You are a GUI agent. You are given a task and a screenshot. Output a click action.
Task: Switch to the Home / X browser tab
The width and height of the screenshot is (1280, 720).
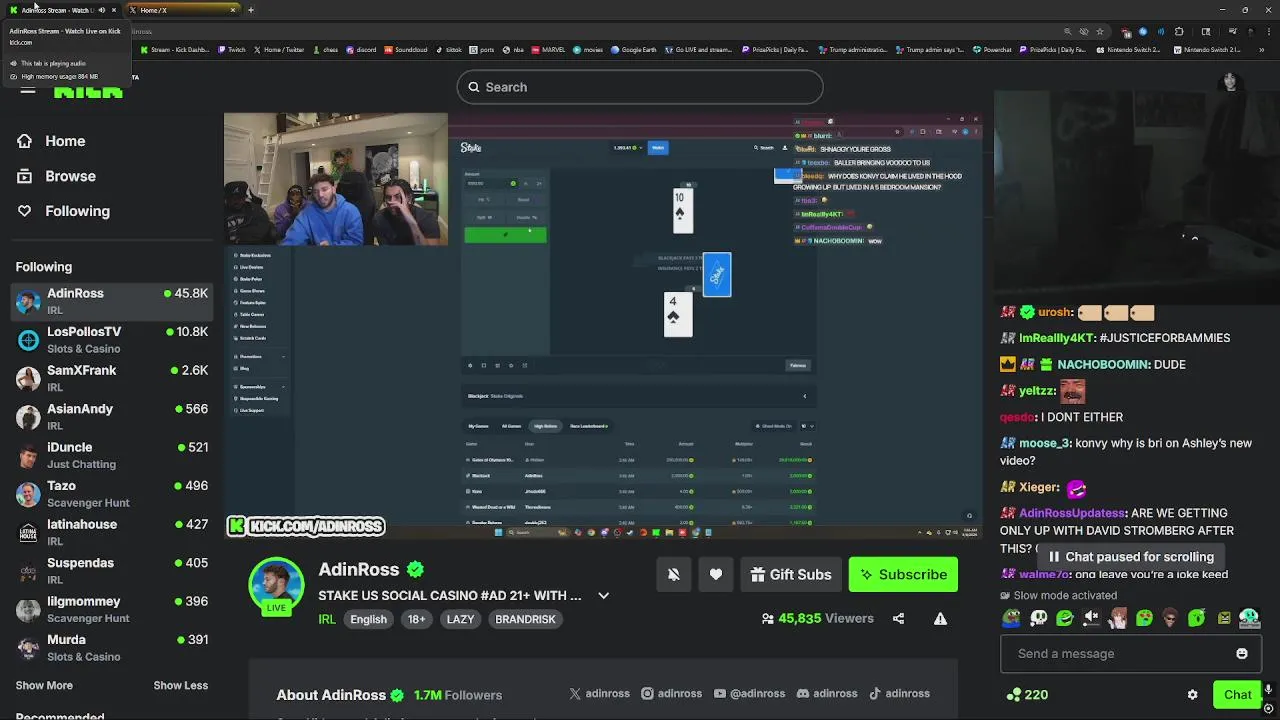coord(183,10)
